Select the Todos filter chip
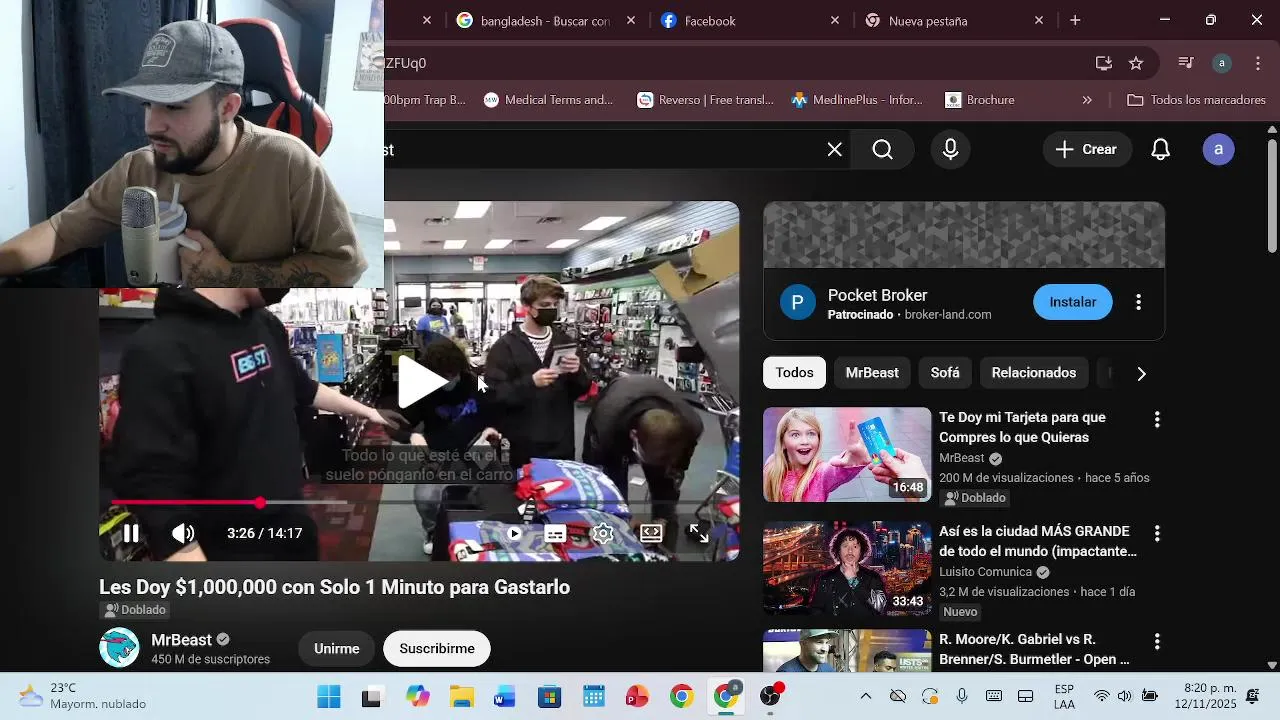This screenshot has width=1280, height=720. [794, 373]
